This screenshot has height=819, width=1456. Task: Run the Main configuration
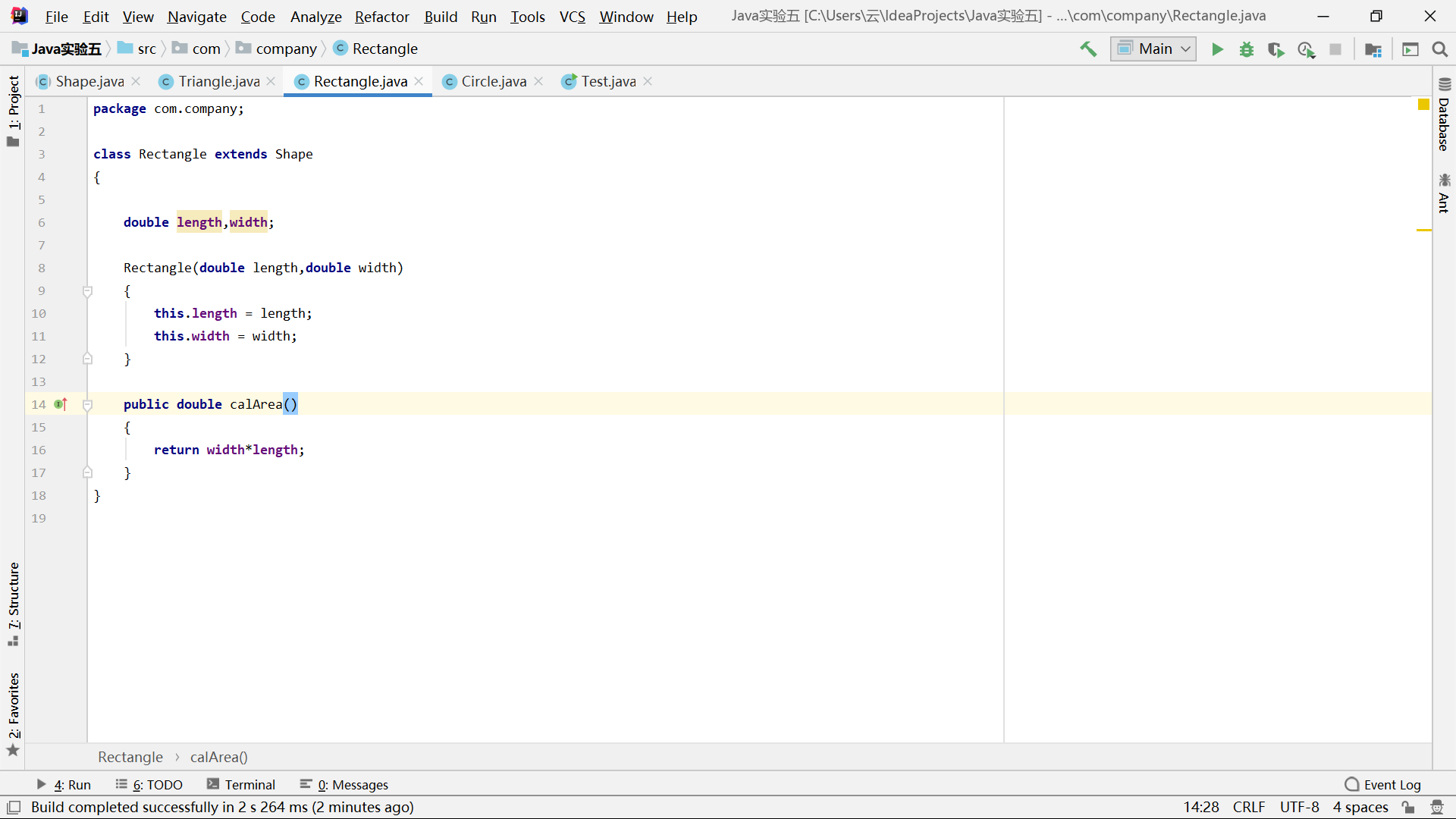1217,49
